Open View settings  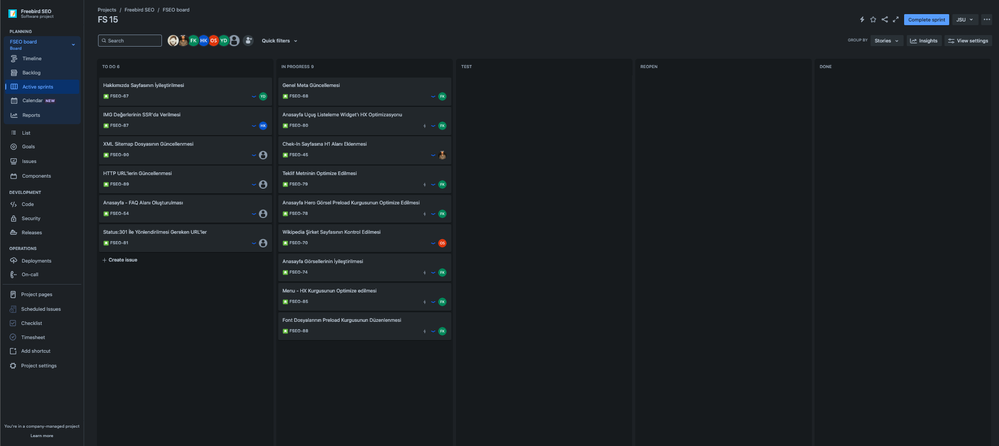(968, 41)
